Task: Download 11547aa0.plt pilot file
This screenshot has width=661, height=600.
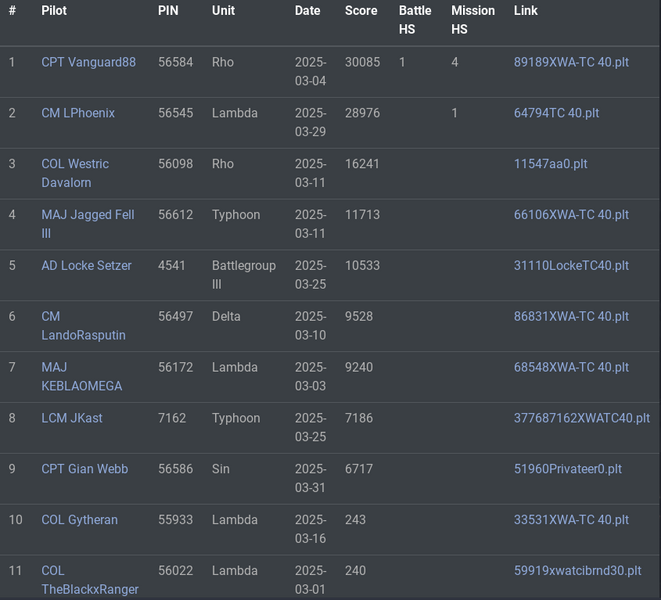Action: [550, 164]
